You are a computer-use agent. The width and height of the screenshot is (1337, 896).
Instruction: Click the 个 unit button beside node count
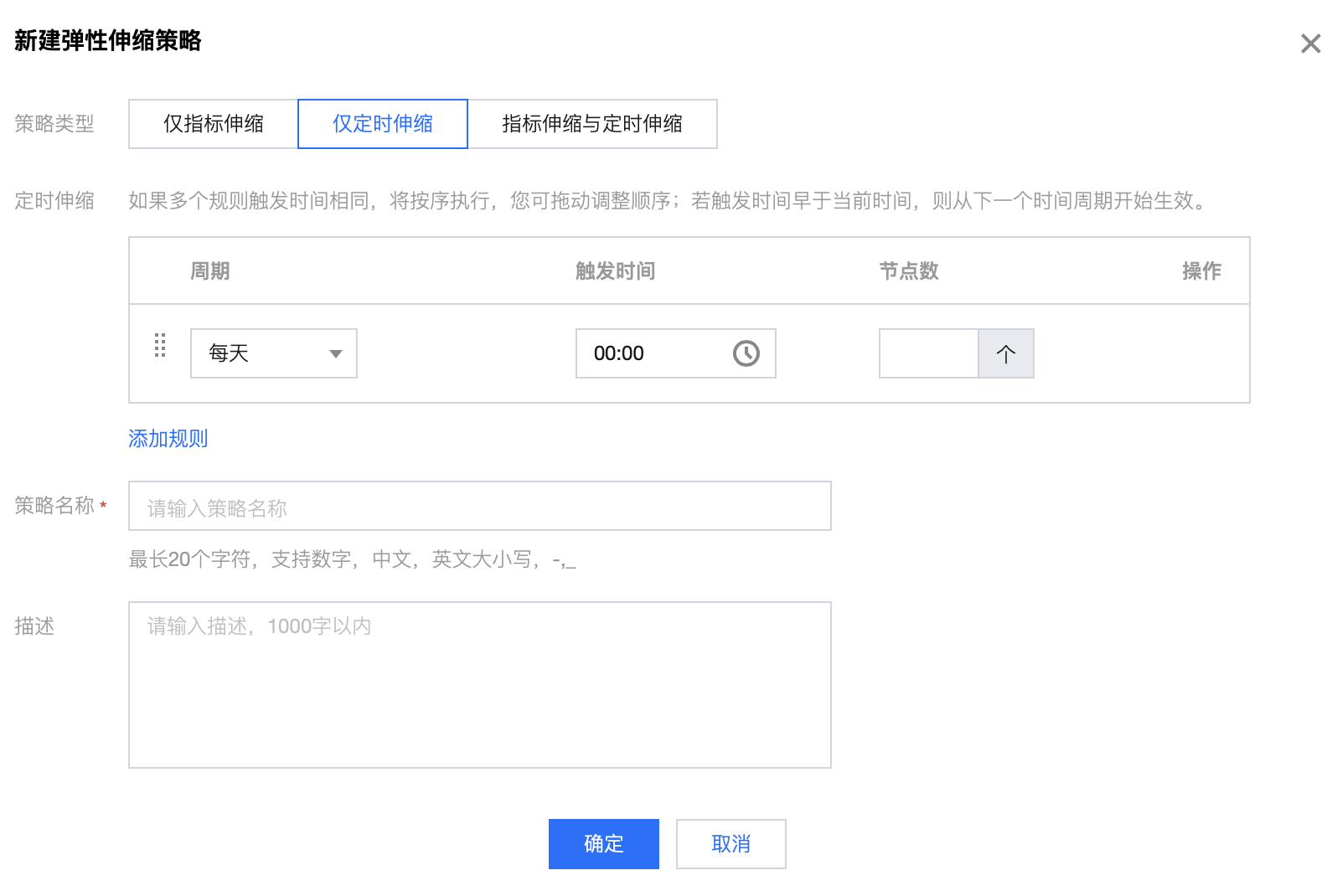(x=1006, y=353)
